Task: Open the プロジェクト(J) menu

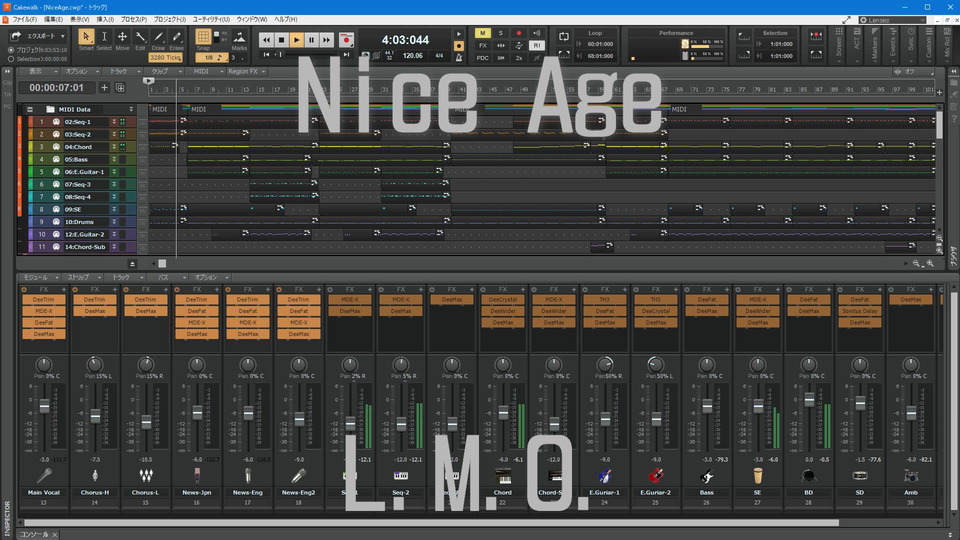Action: [170, 20]
